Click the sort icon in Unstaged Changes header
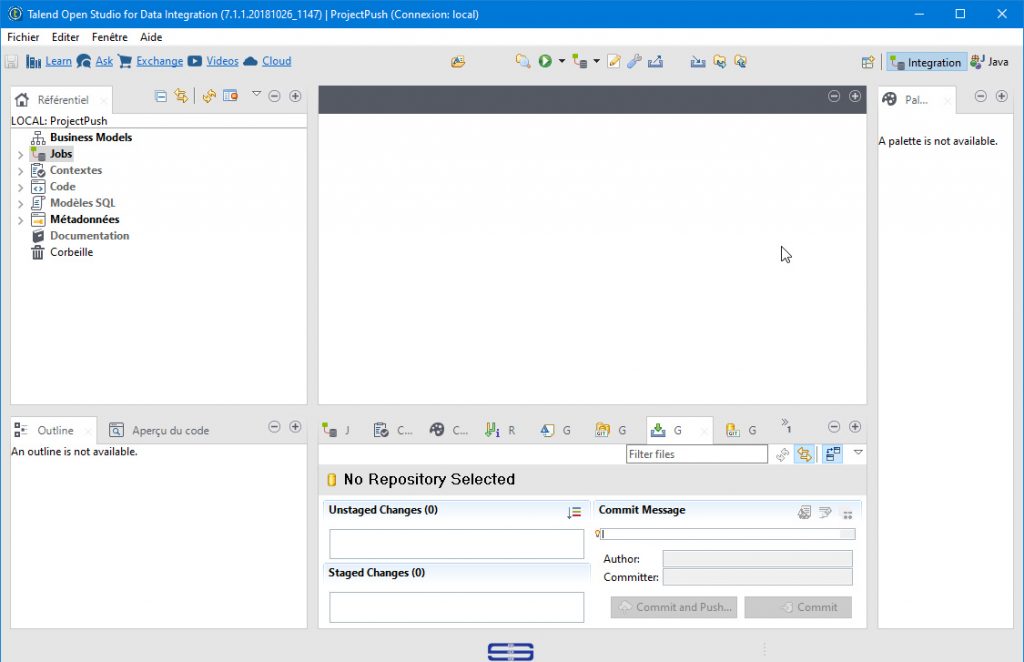 pos(574,512)
